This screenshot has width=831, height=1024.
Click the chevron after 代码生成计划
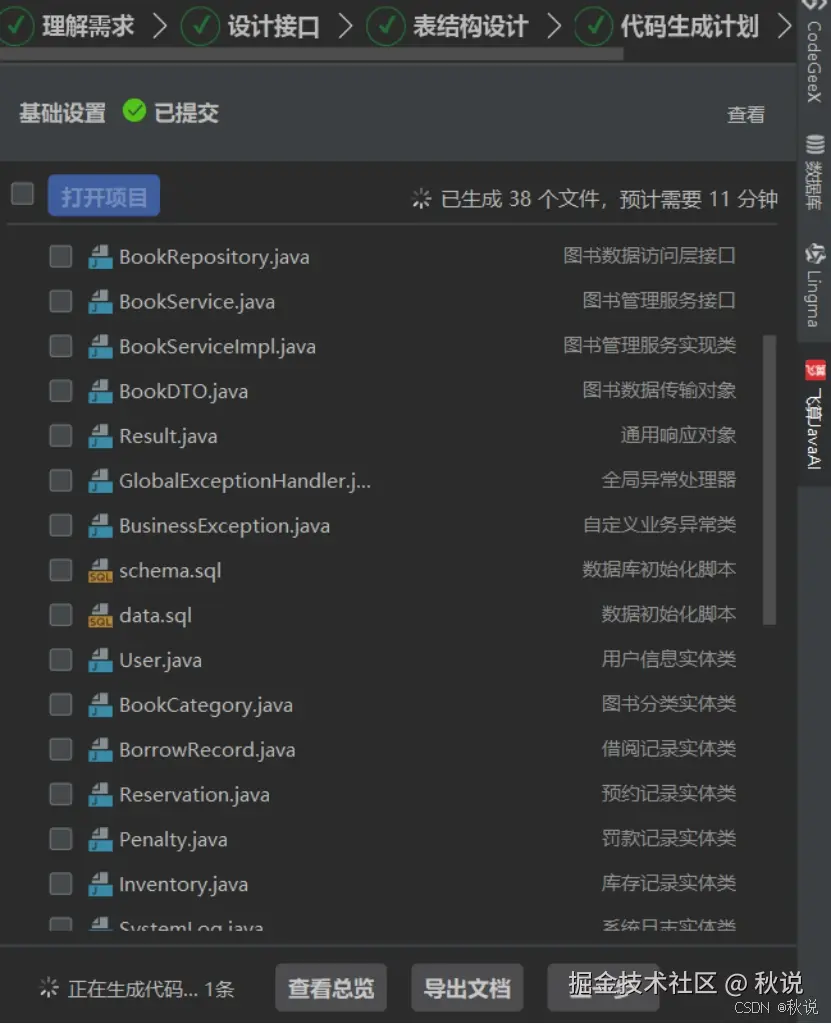(x=785, y=26)
